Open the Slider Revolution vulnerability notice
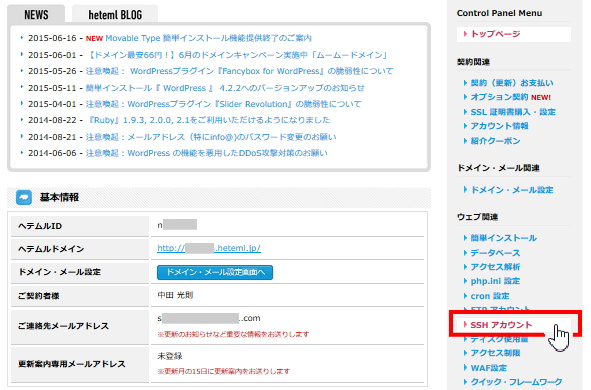This screenshot has width=591, height=390. click(223, 104)
